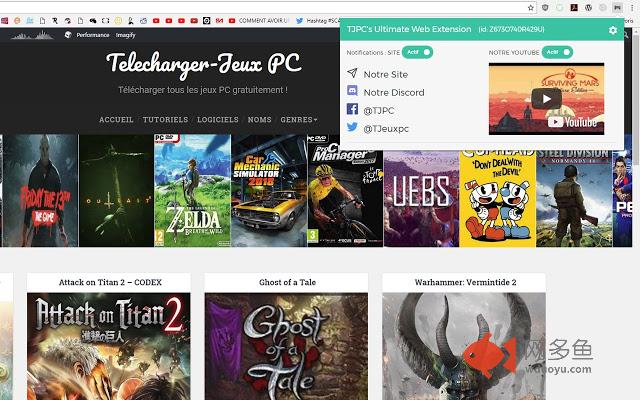Open the WordPress extension icon
The width and height of the screenshot is (640, 400).
(x=588, y=7)
